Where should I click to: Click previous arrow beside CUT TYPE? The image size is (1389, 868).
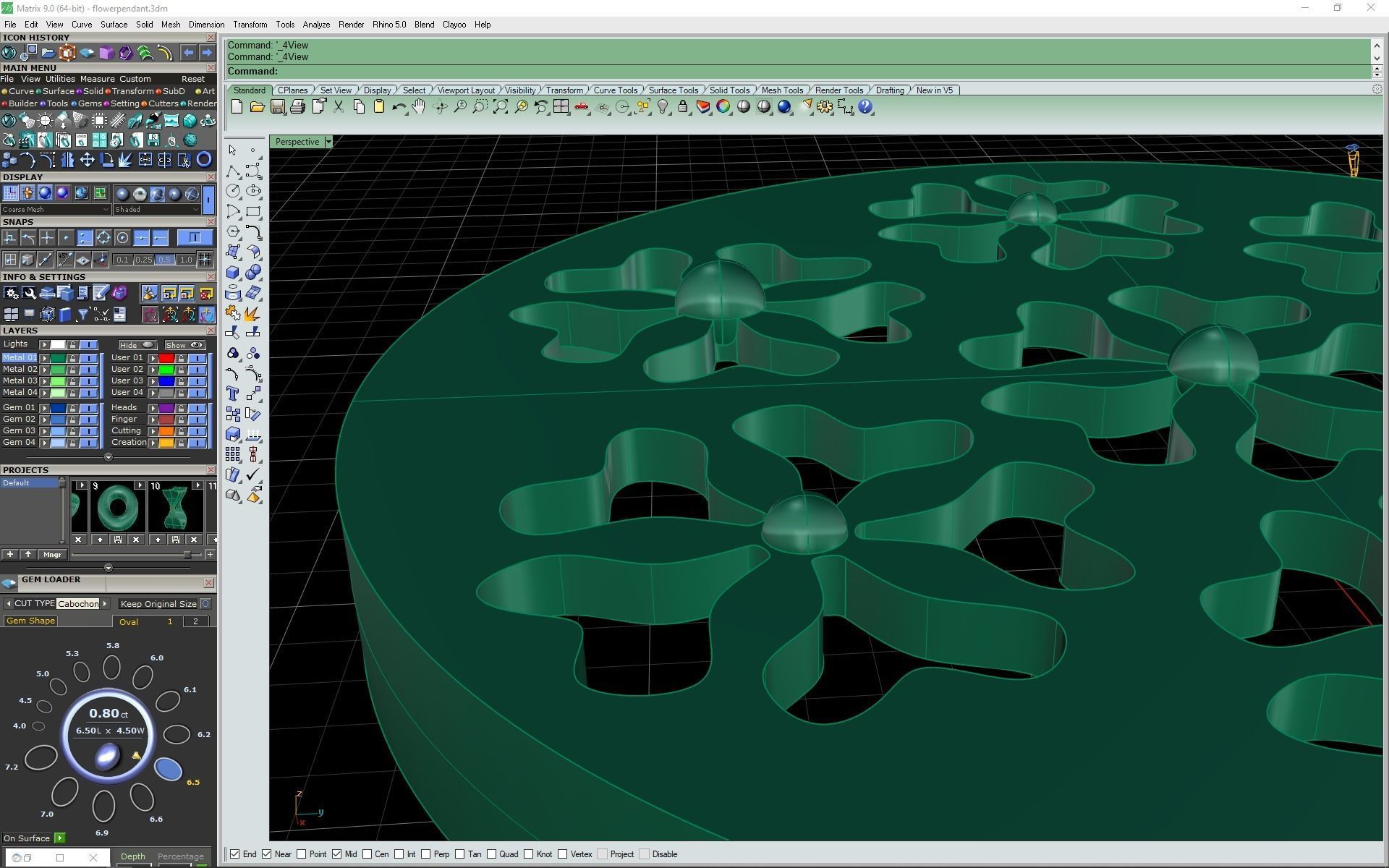8,604
